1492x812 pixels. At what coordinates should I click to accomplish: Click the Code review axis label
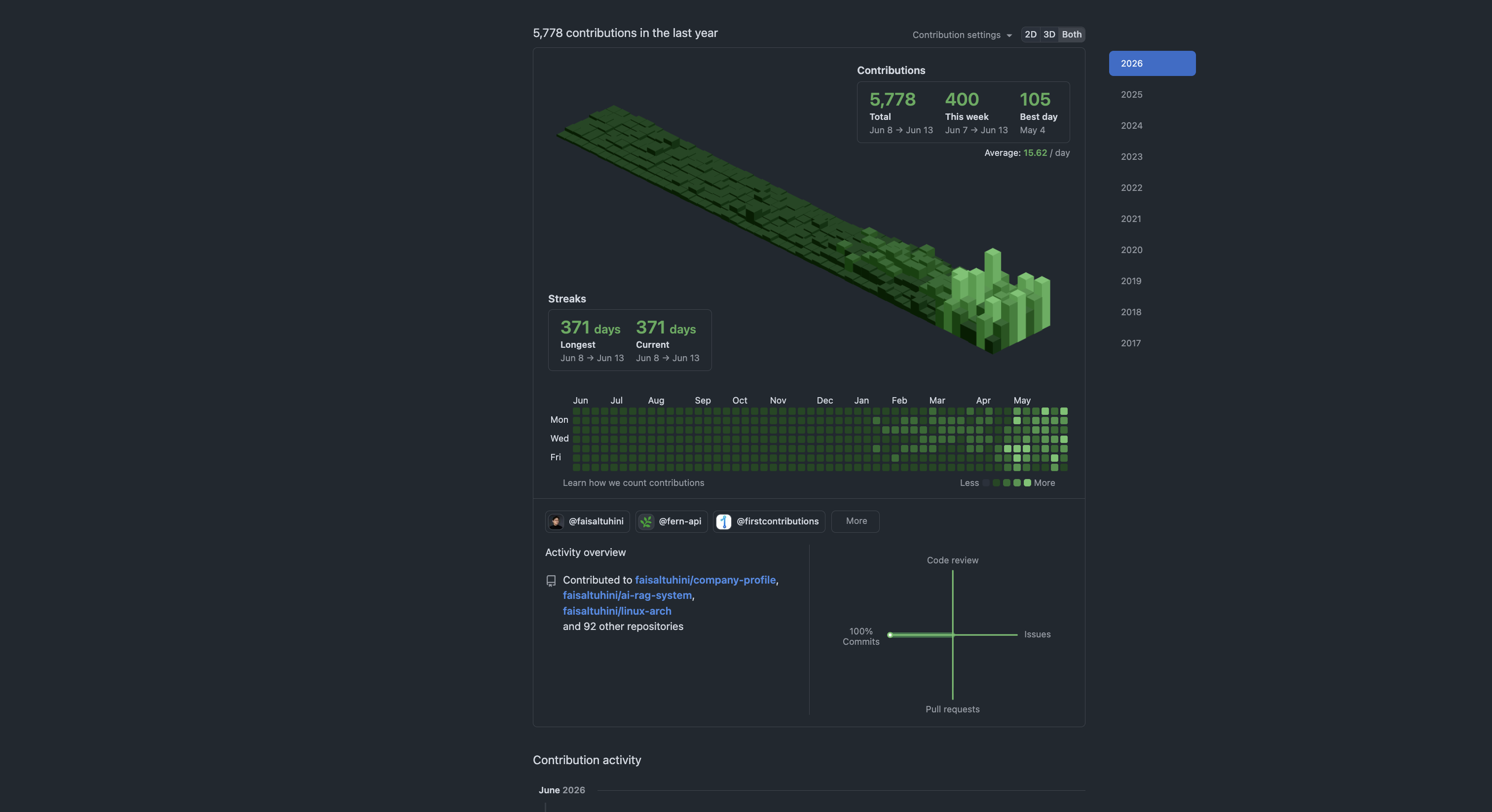952,560
